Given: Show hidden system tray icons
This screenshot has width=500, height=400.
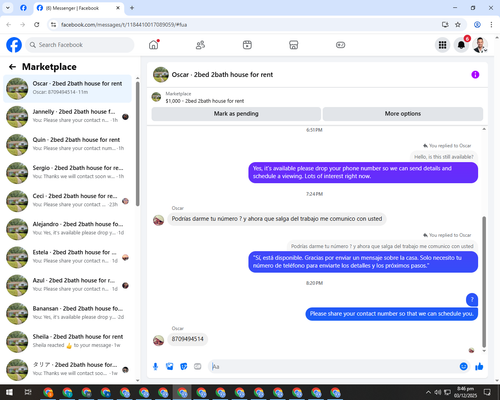Looking at the screenshot, I should (x=428, y=392).
